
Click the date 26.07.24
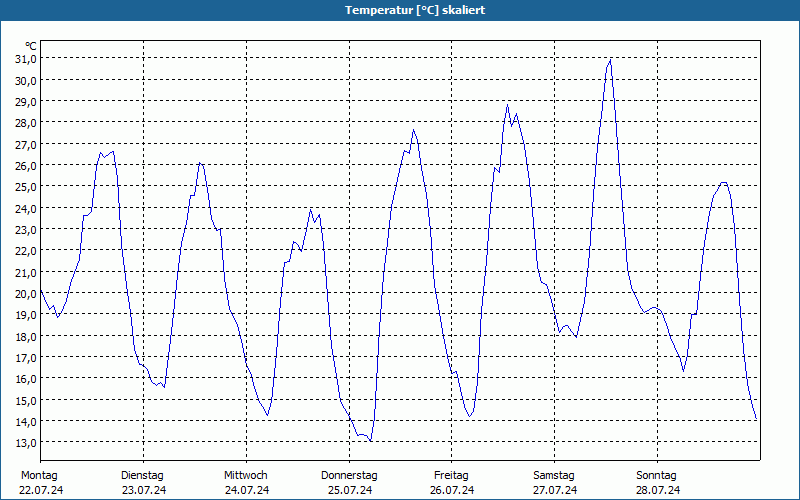[452, 490]
